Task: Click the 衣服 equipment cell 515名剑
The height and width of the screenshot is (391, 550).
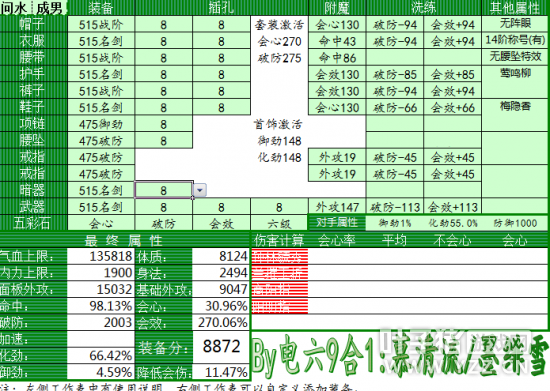Action: 101,41
